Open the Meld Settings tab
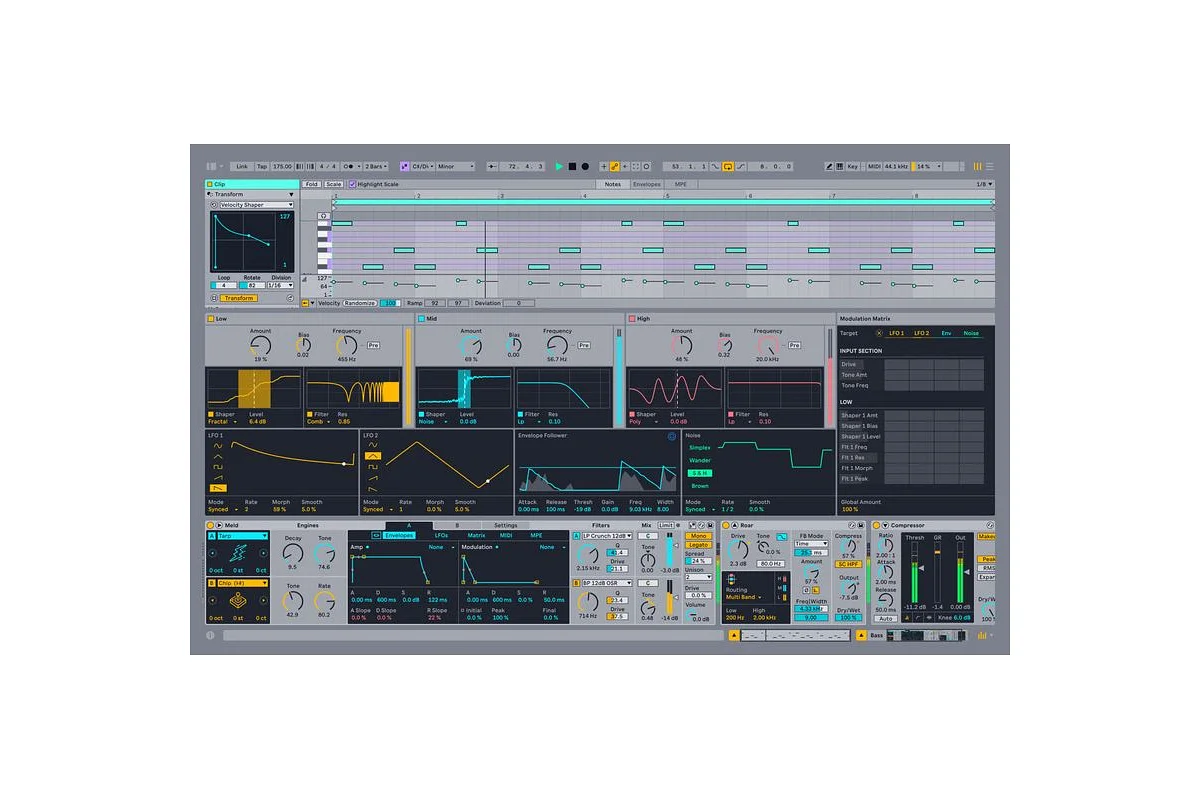 click(506, 525)
